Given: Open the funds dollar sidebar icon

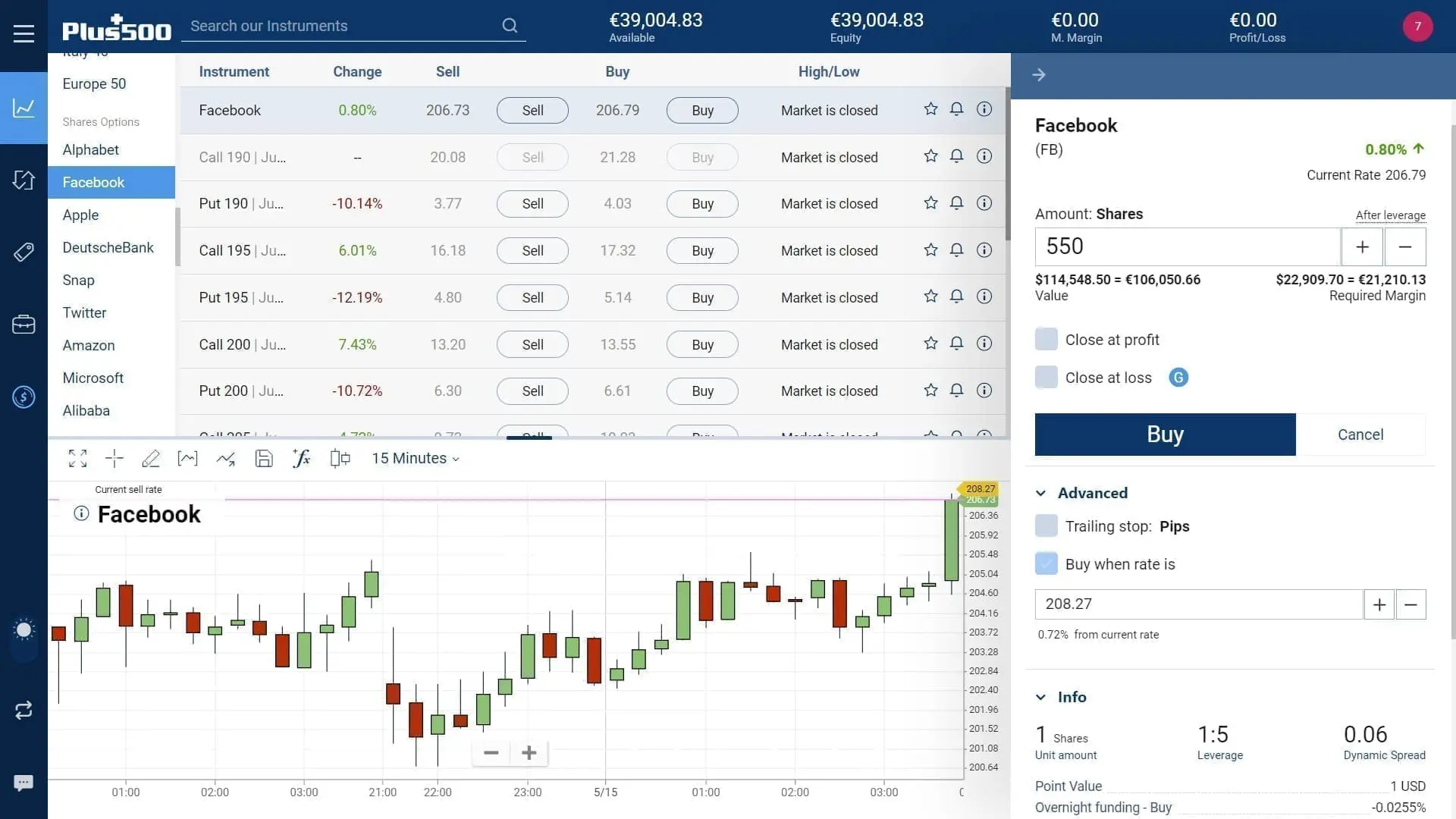Looking at the screenshot, I should coord(24,397).
